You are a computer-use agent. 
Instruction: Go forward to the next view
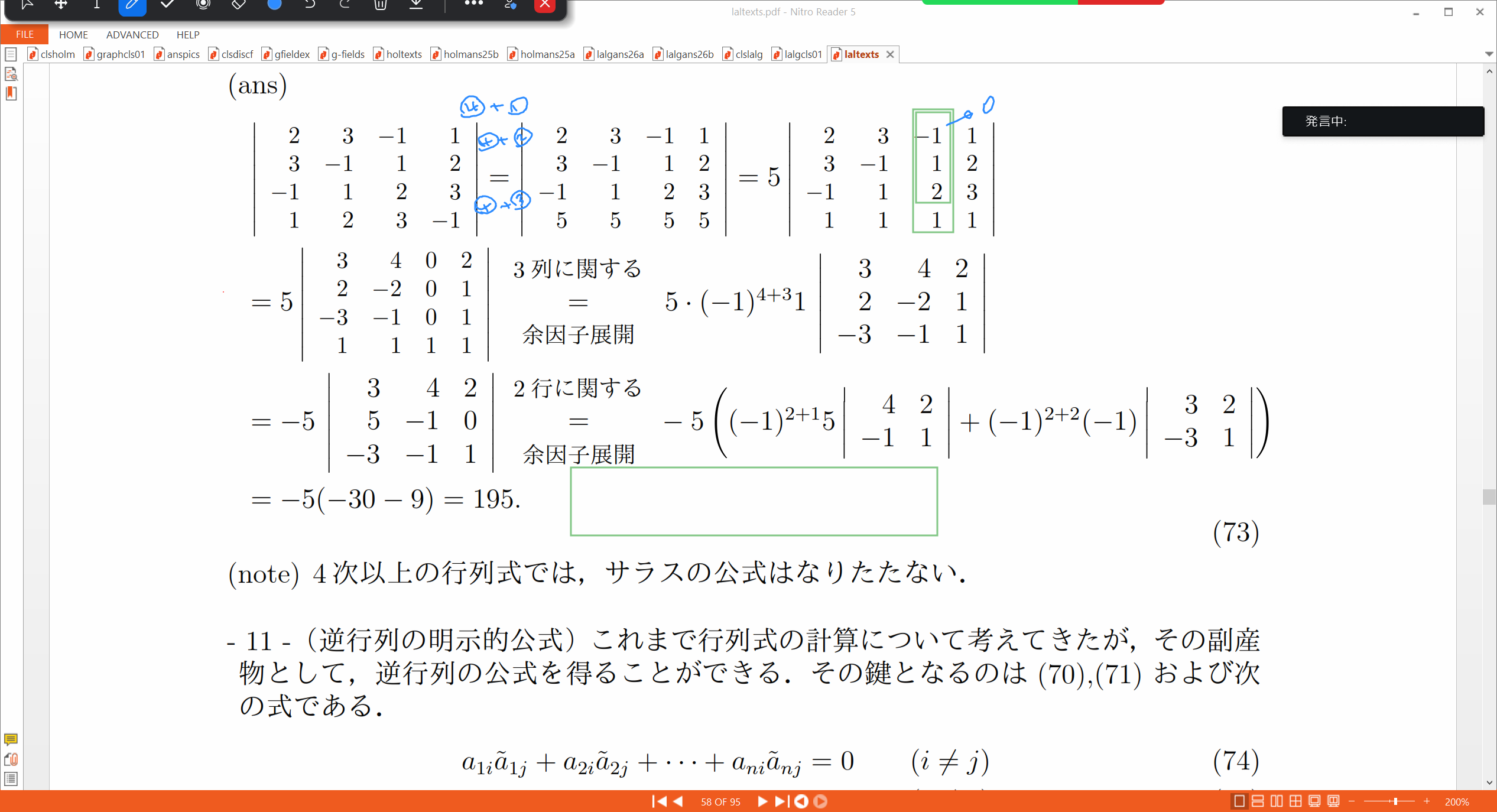820,801
